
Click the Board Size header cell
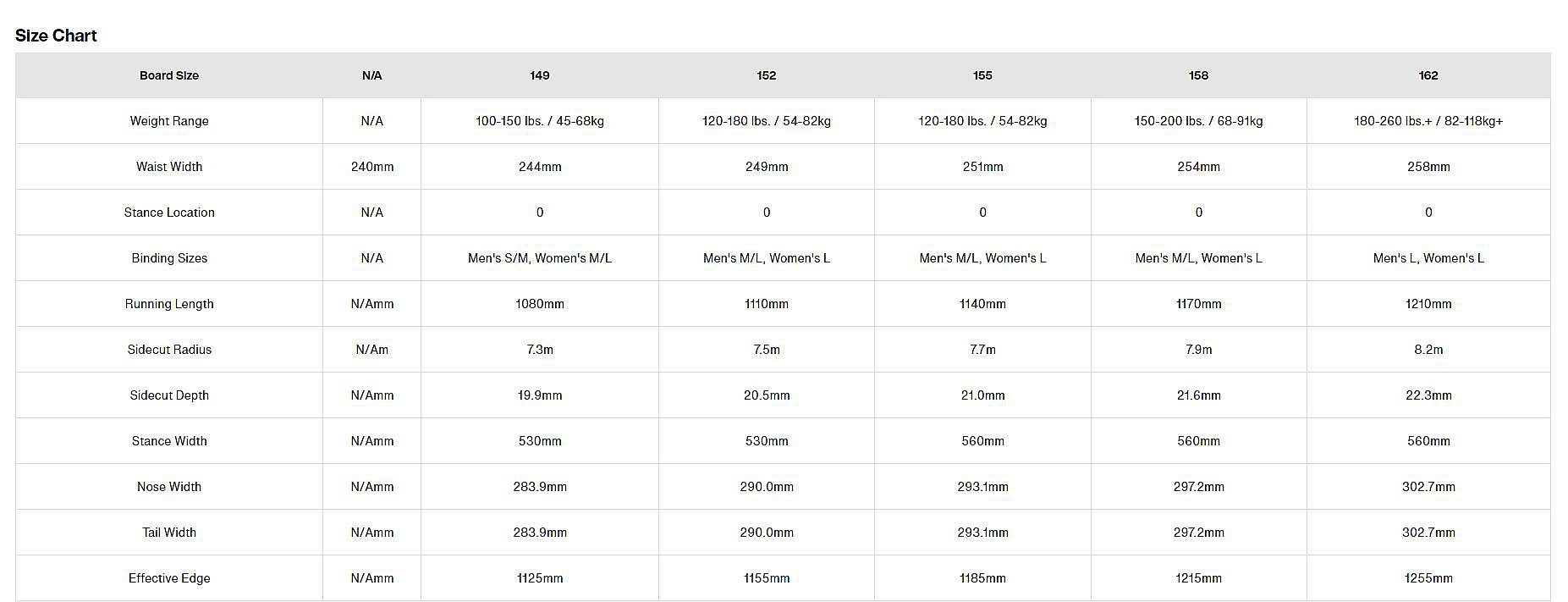[169, 75]
